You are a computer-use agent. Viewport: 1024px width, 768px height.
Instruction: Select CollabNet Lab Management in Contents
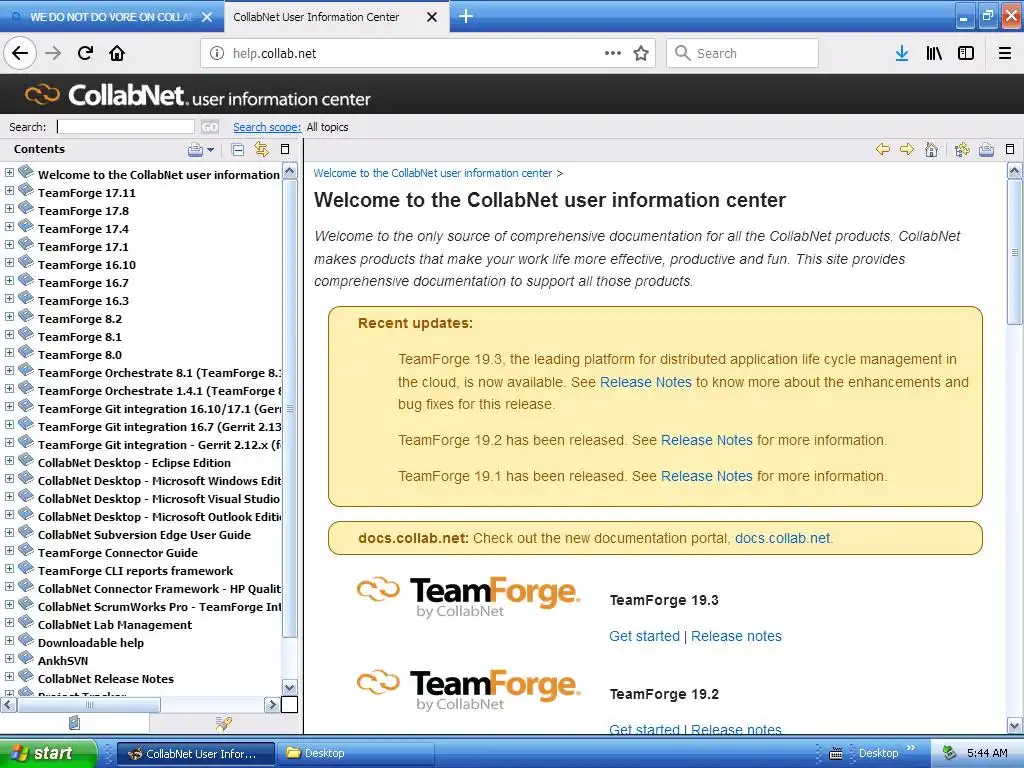115,625
